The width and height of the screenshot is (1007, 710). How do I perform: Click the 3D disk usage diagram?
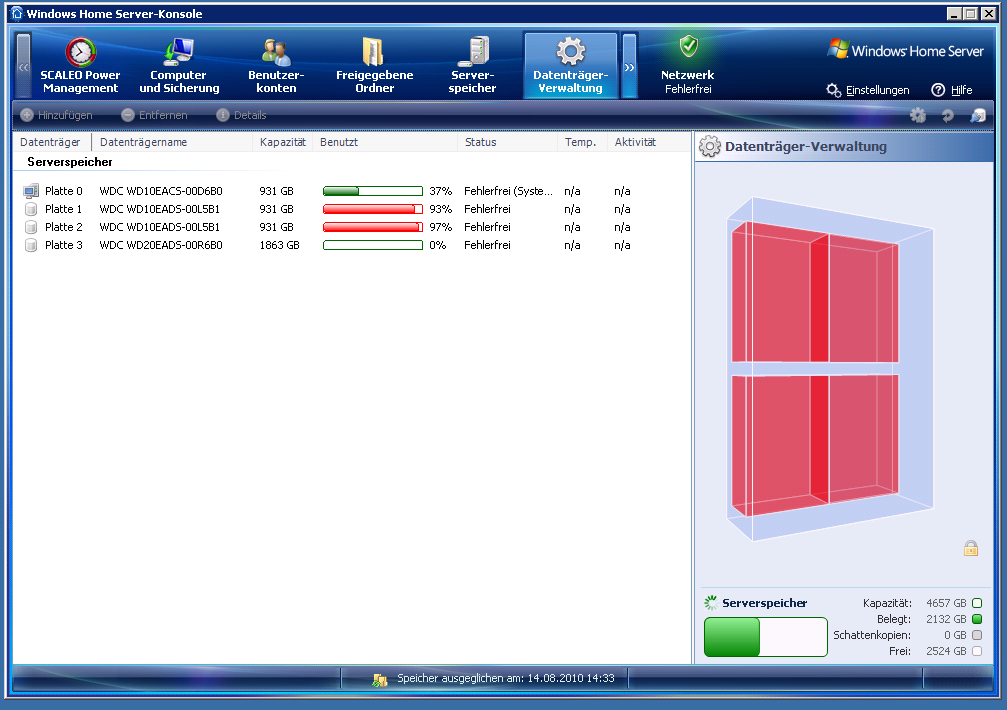(x=830, y=368)
